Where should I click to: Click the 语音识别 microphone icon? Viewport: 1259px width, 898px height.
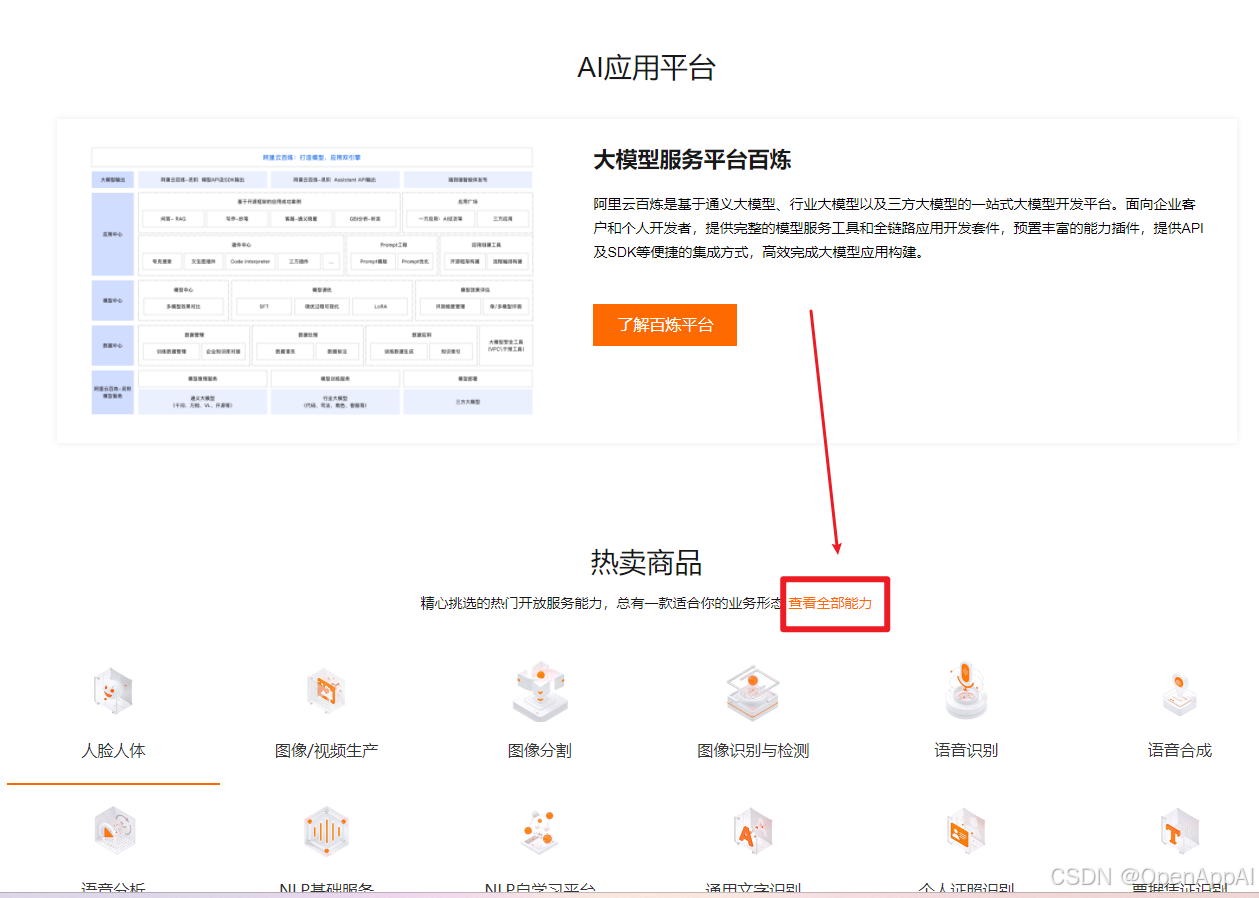click(966, 691)
